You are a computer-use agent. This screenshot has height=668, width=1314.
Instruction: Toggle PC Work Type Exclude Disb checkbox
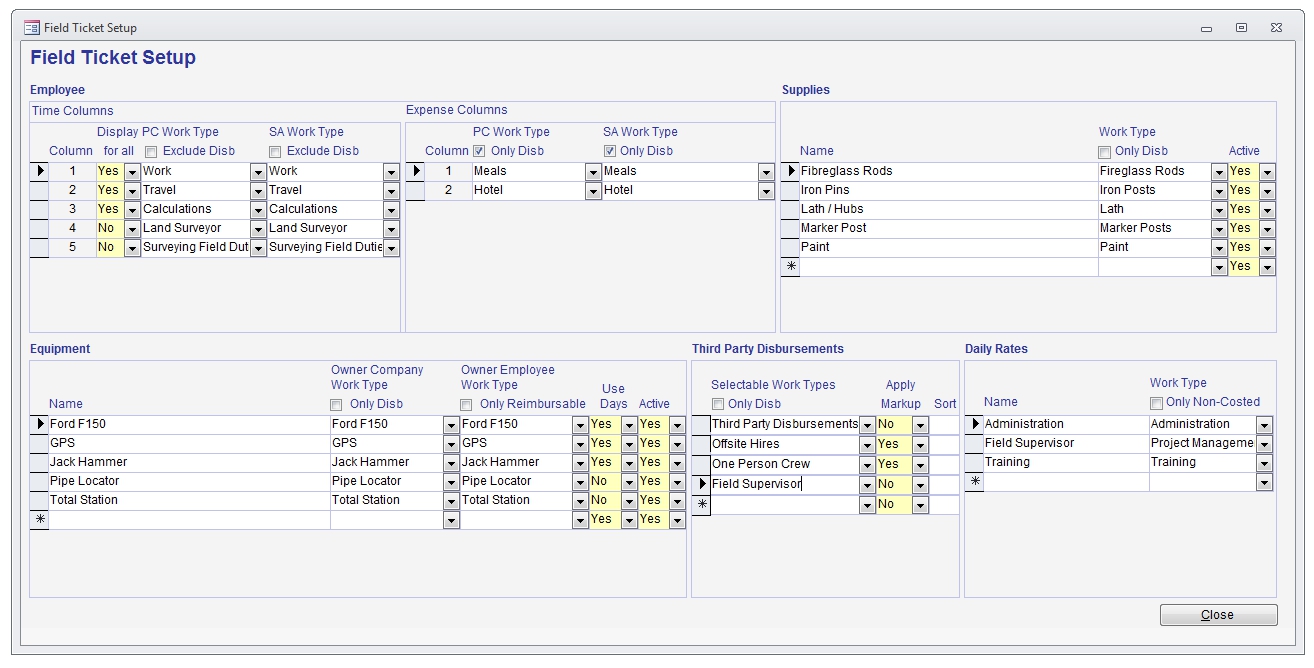click(x=150, y=152)
